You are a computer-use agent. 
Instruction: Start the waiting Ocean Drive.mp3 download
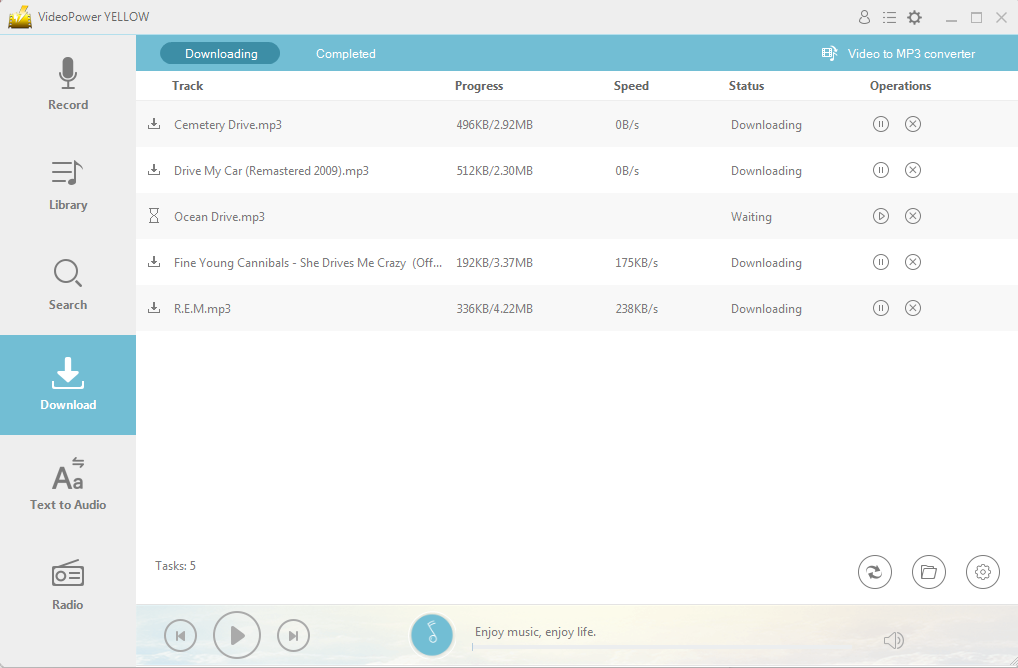[x=881, y=216]
